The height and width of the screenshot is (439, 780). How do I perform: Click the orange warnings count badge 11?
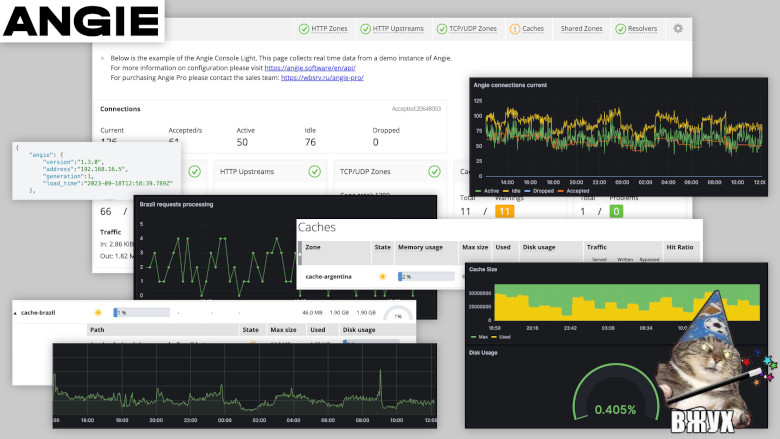[504, 211]
